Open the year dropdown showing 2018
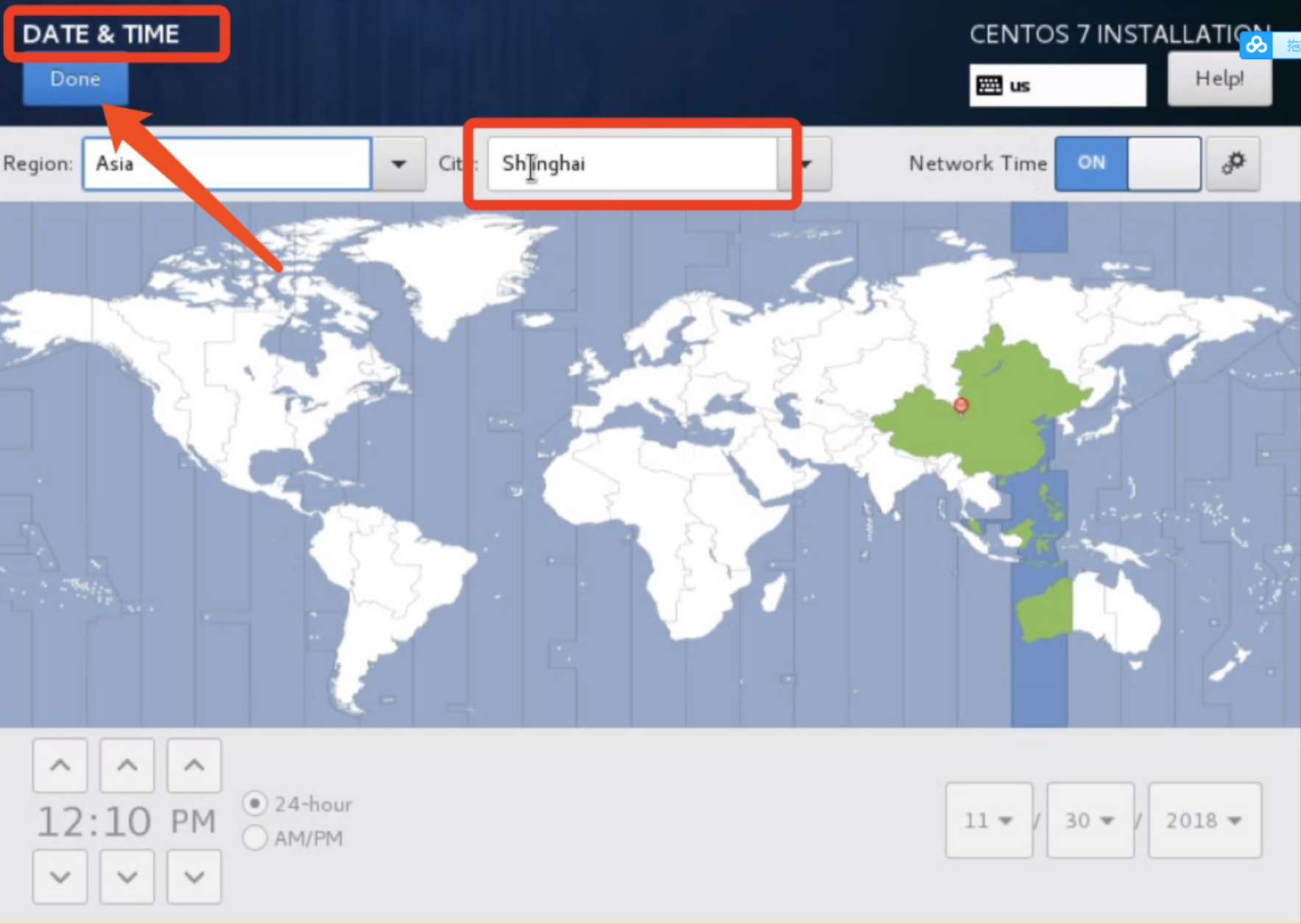The height and width of the screenshot is (924, 1301). click(1205, 820)
